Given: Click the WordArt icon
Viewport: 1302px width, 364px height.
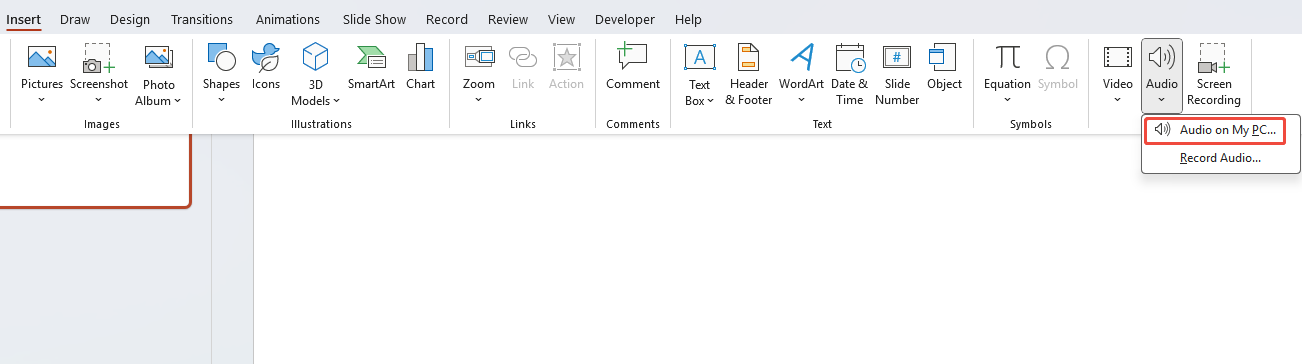Looking at the screenshot, I should click(x=801, y=58).
